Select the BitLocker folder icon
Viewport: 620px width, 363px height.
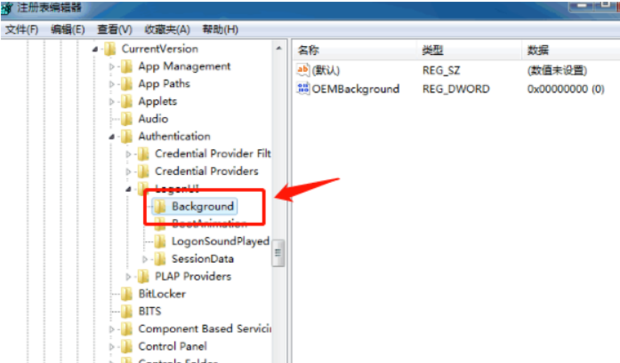pos(127,294)
